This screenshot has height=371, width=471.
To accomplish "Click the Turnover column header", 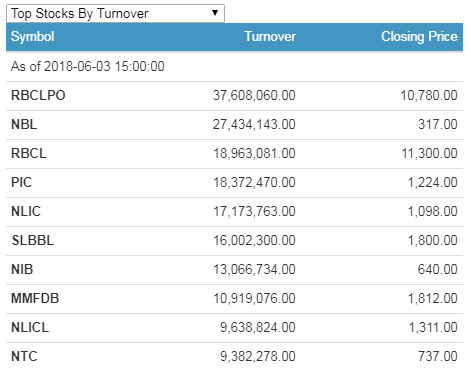I will (x=270, y=36).
